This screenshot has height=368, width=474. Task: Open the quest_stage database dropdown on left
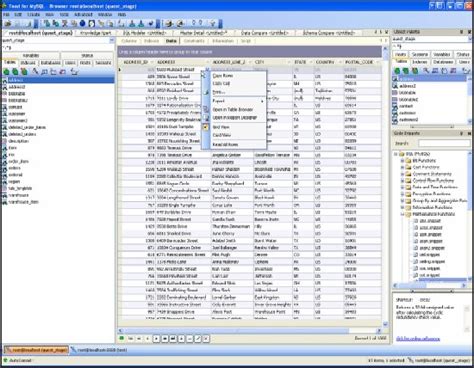pos(112,40)
